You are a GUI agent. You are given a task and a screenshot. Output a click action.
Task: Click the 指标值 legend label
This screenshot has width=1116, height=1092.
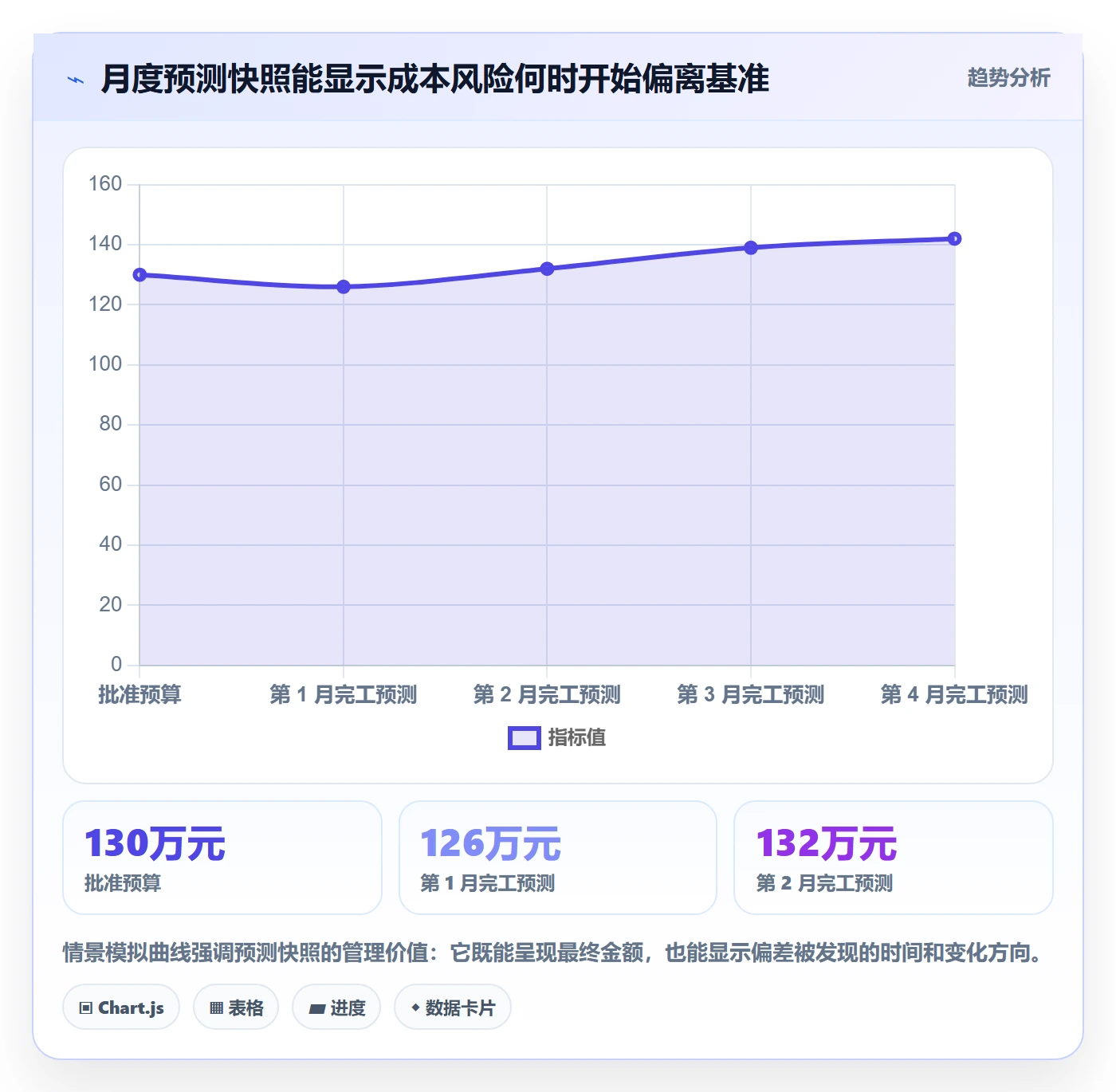coord(577,738)
